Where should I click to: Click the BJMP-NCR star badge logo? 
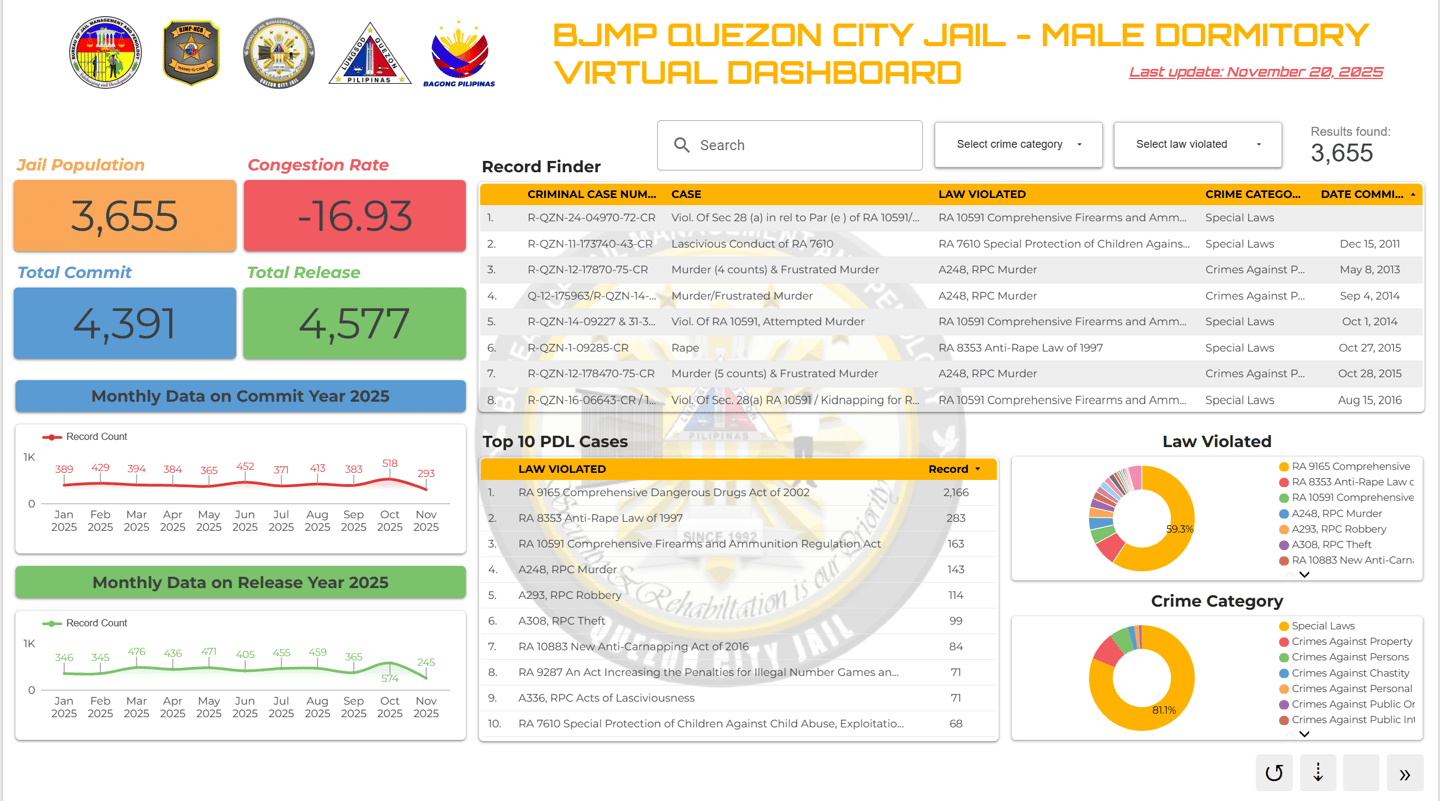tap(191, 53)
